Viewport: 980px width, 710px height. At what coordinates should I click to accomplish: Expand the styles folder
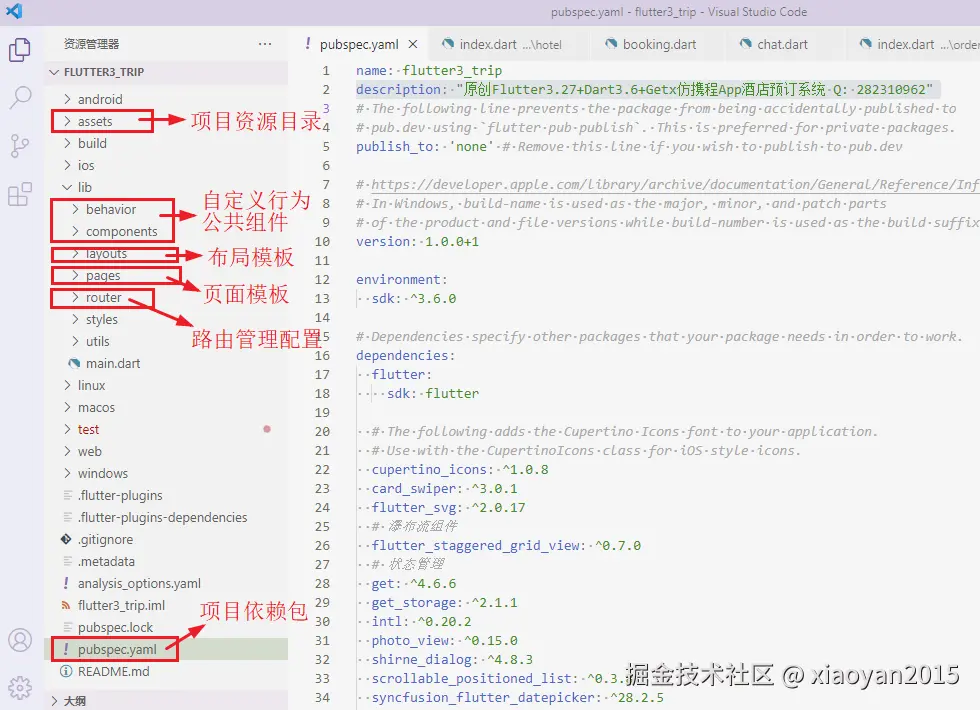[x=76, y=319]
